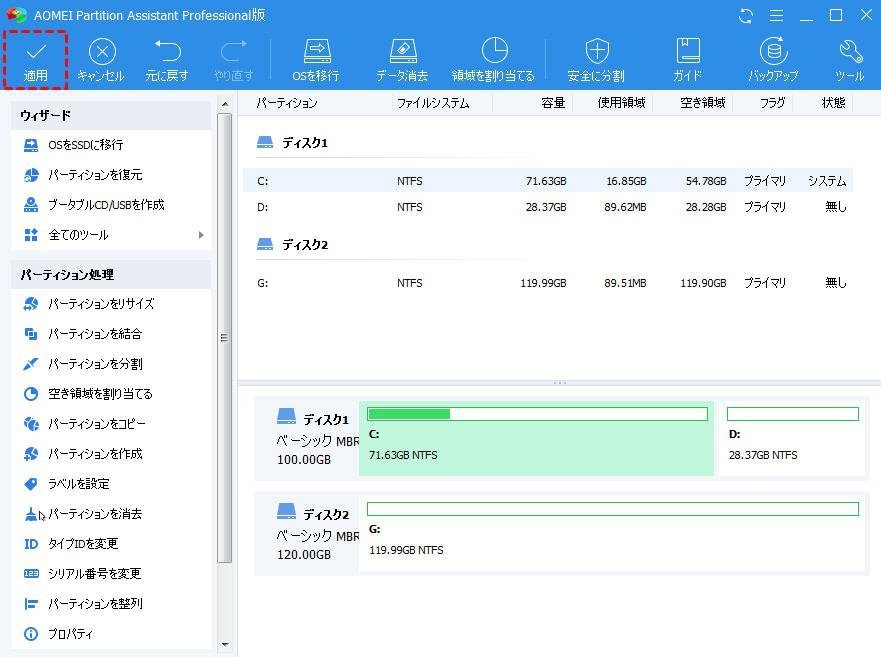This screenshot has width=881, height=657.
Task: Open the バックアップ backup tool
Action: point(774,60)
